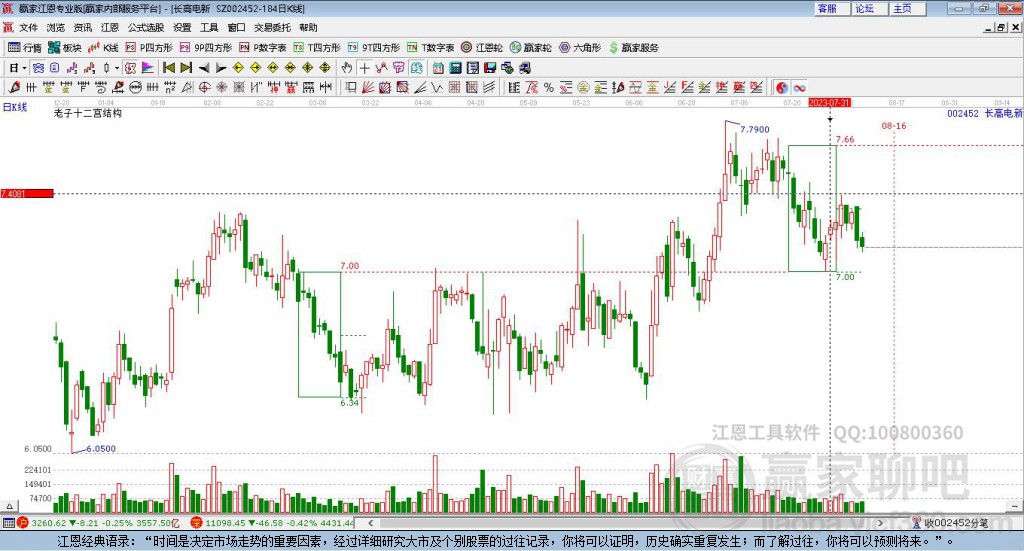This screenshot has height=551, width=1024.
Task: Open the 工具 menu
Action: (209, 27)
